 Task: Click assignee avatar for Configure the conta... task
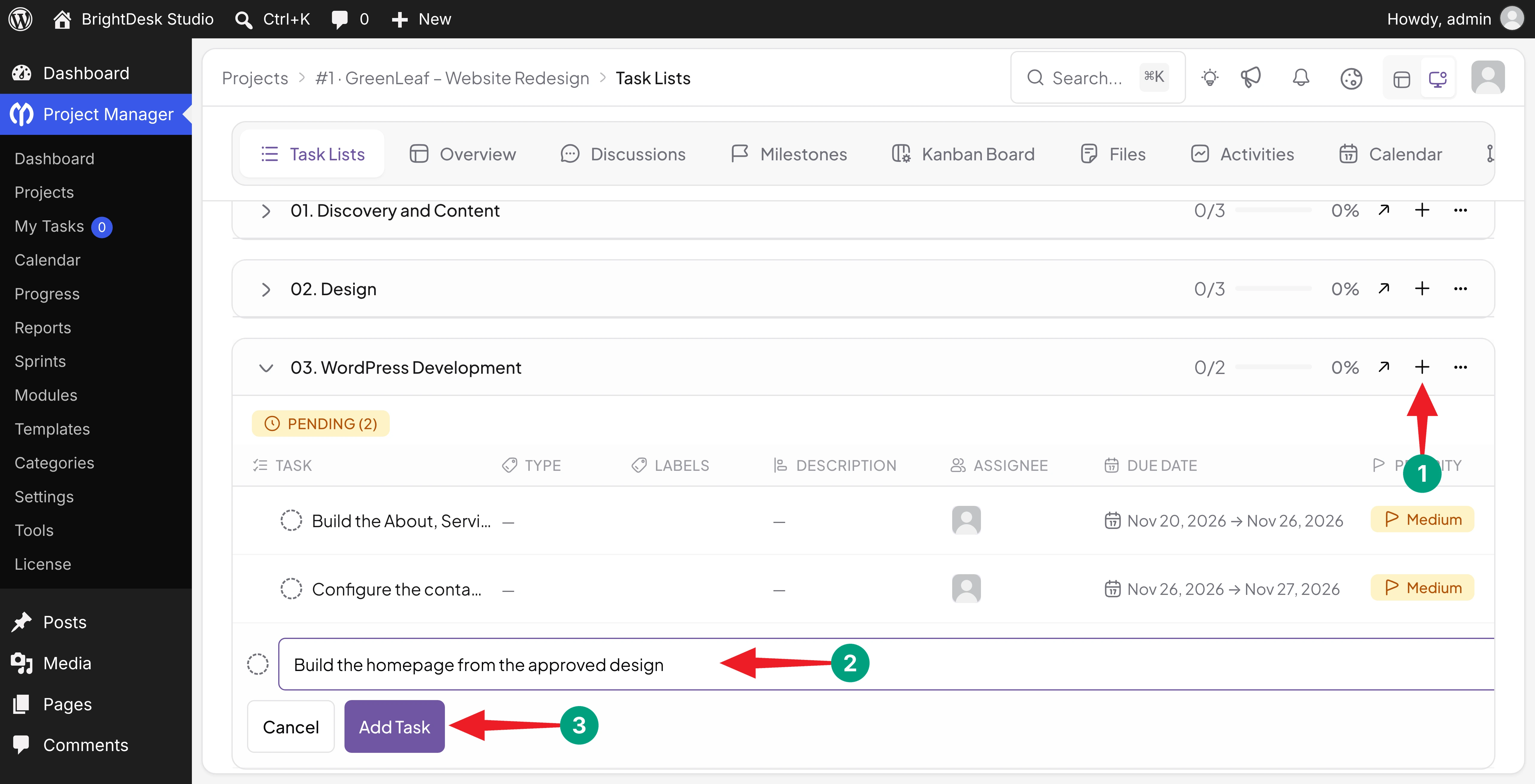966,589
